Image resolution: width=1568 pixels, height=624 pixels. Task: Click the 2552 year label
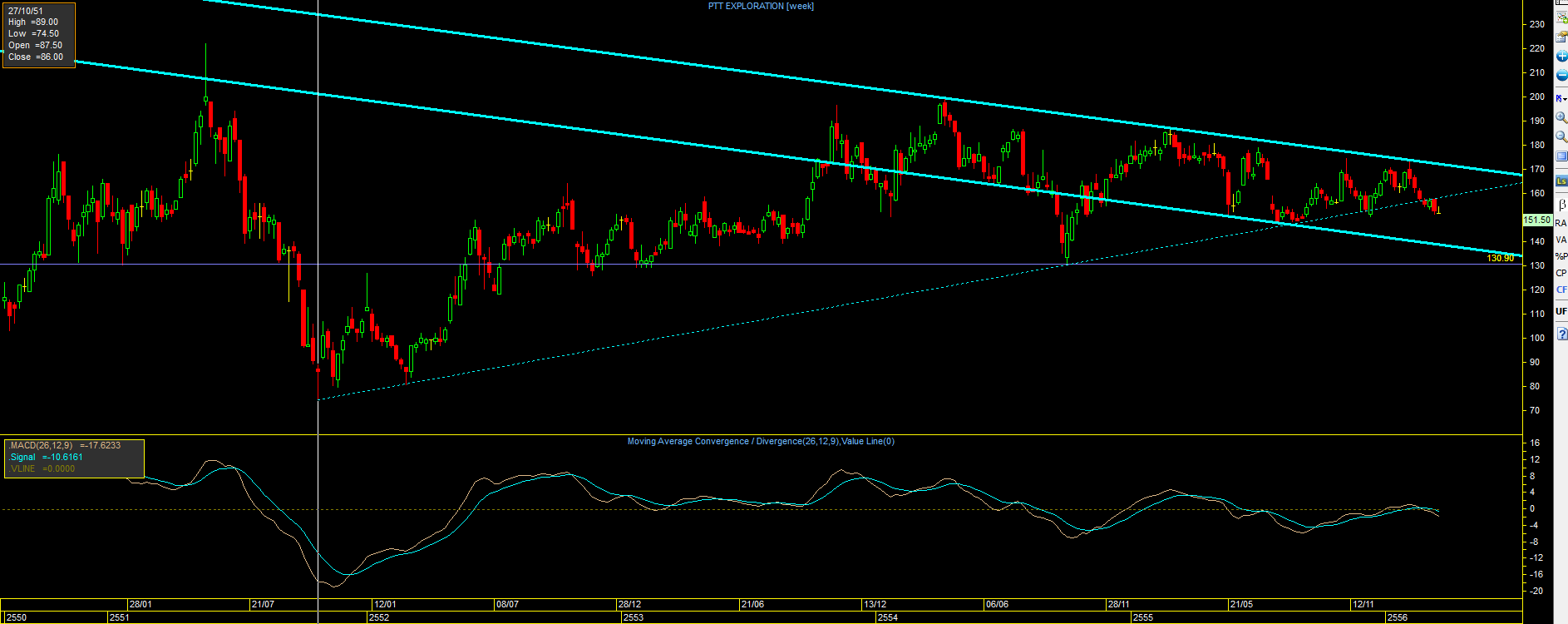(378, 617)
